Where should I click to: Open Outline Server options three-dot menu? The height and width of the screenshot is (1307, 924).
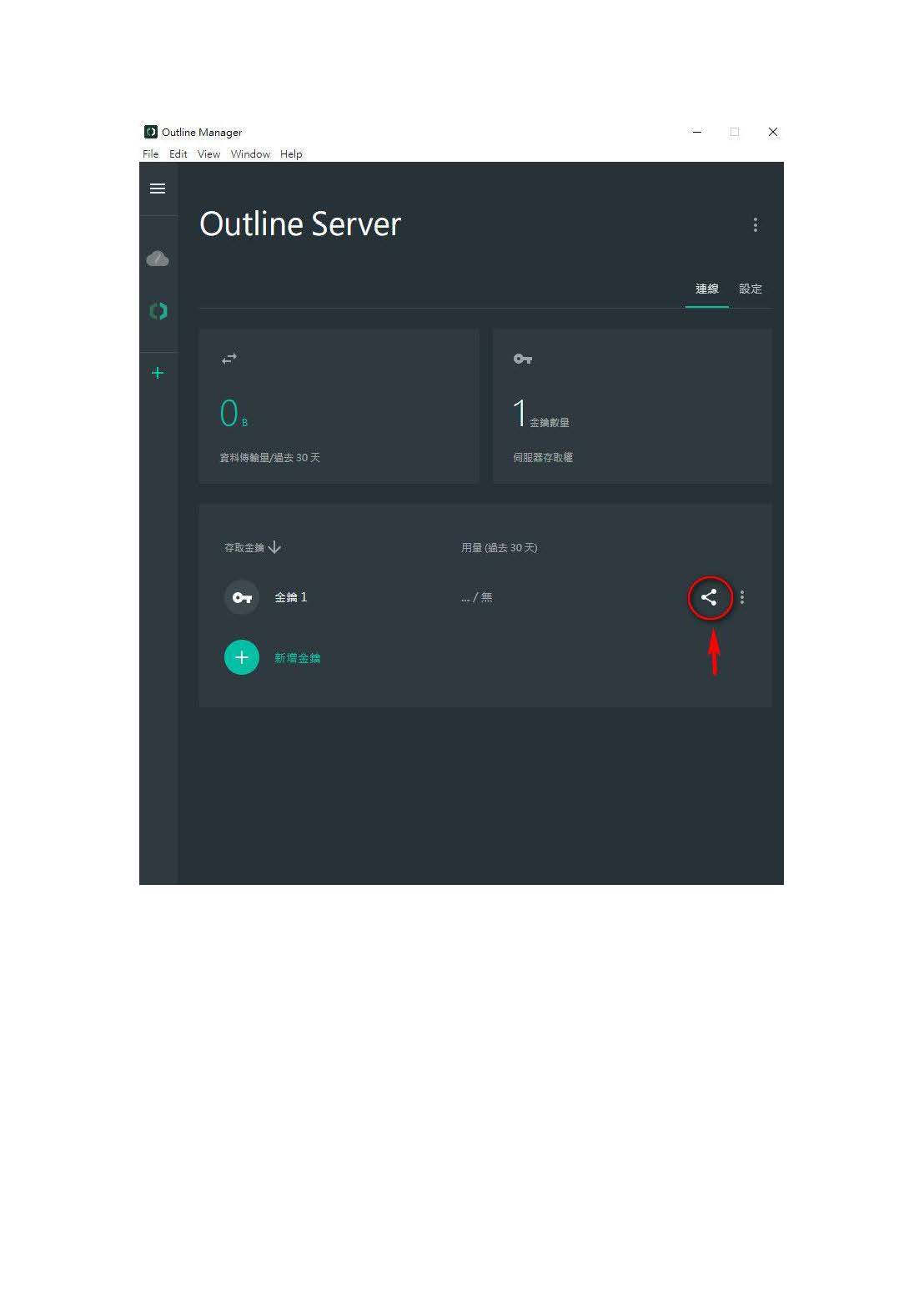pyautogui.click(x=756, y=225)
